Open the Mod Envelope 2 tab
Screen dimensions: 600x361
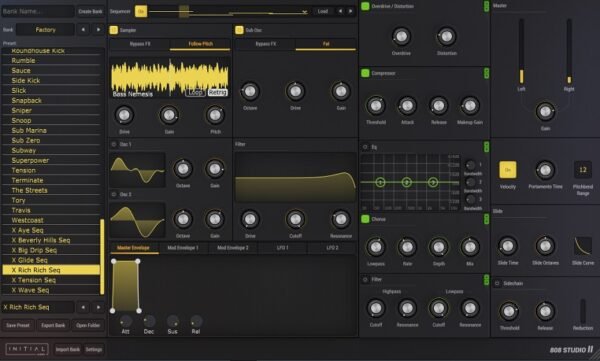click(x=233, y=248)
